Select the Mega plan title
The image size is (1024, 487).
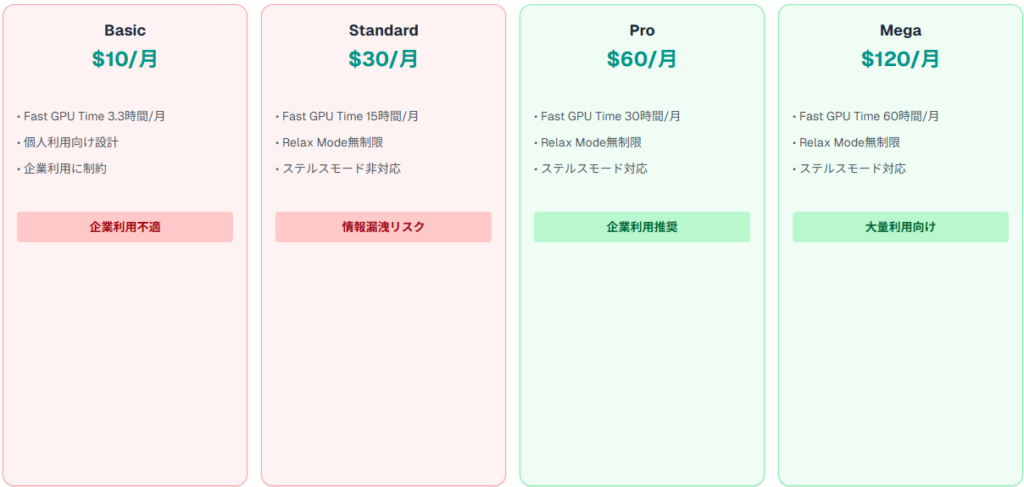[x=900, y=31]
